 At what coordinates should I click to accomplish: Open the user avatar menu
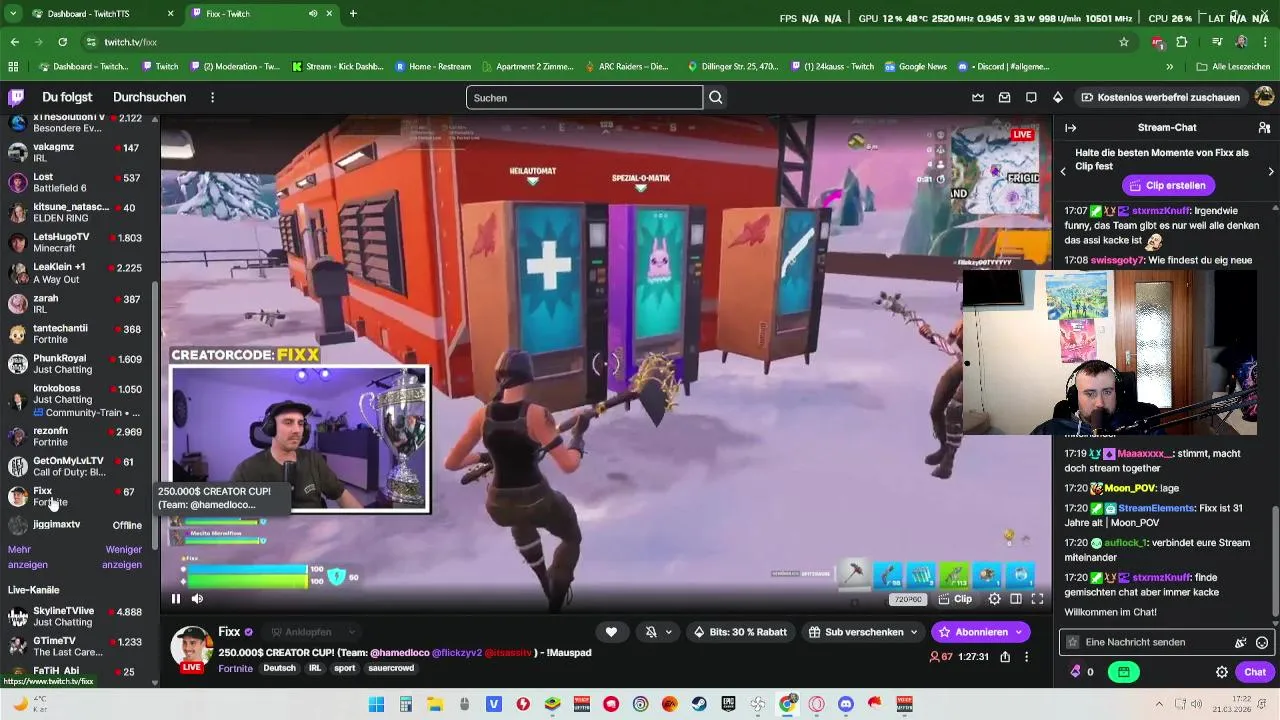(x=1264, y=97)
